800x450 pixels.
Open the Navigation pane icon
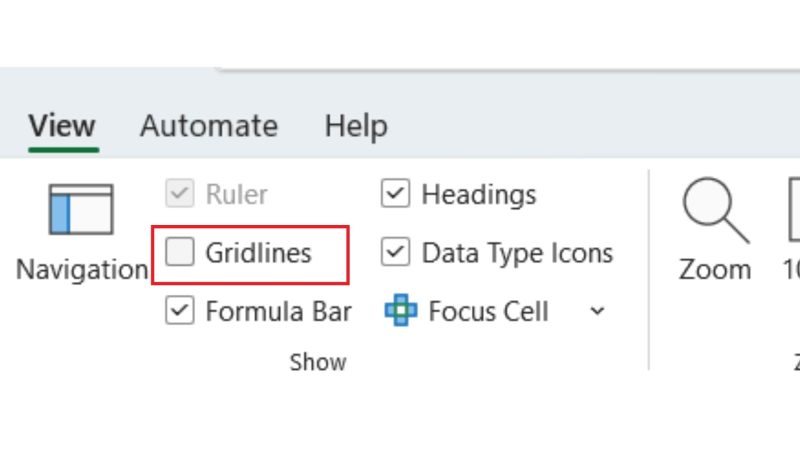(x=81, y=210)
